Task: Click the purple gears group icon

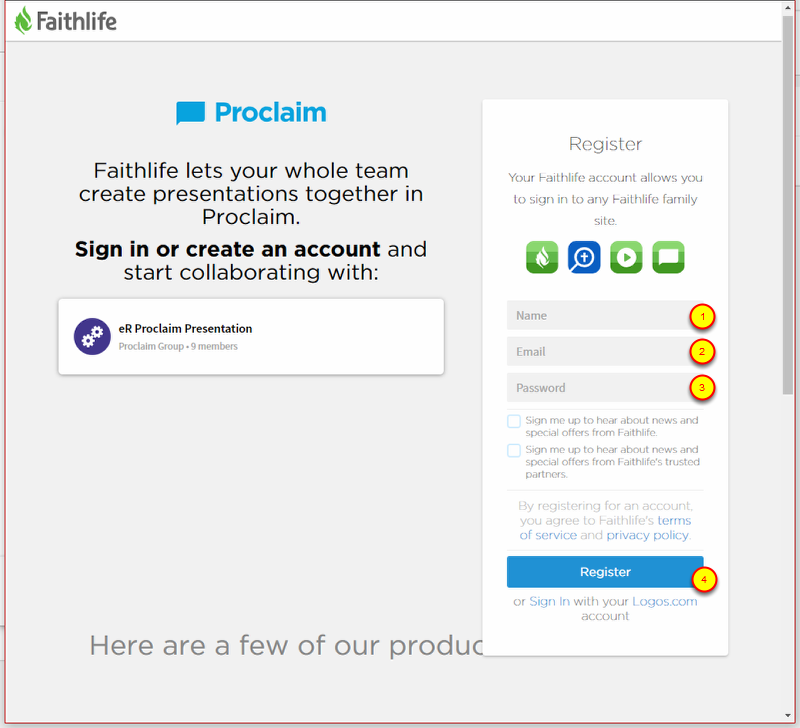Action: (92, 337)
